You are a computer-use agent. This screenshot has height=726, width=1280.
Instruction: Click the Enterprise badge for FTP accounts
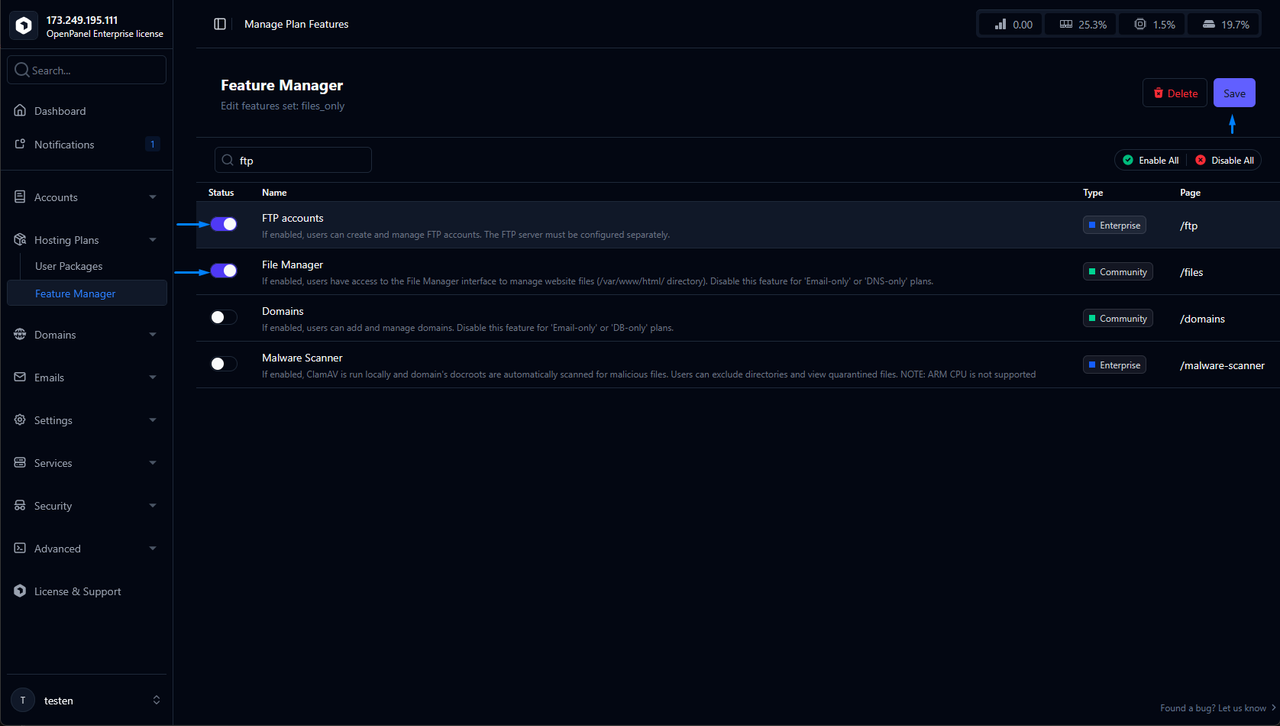click(1114, 225)
